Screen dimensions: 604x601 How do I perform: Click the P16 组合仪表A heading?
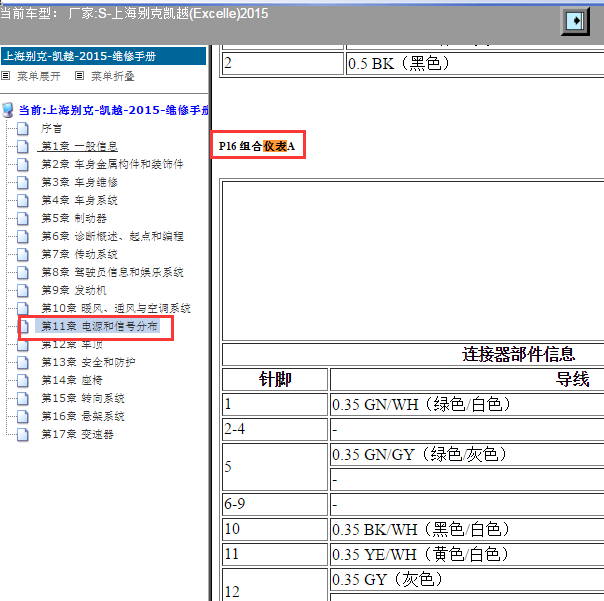[257, 146]
